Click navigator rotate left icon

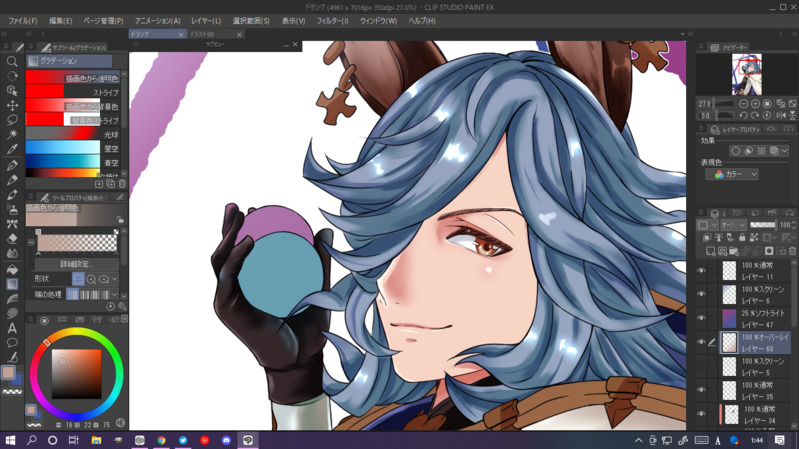click(743, 115)
